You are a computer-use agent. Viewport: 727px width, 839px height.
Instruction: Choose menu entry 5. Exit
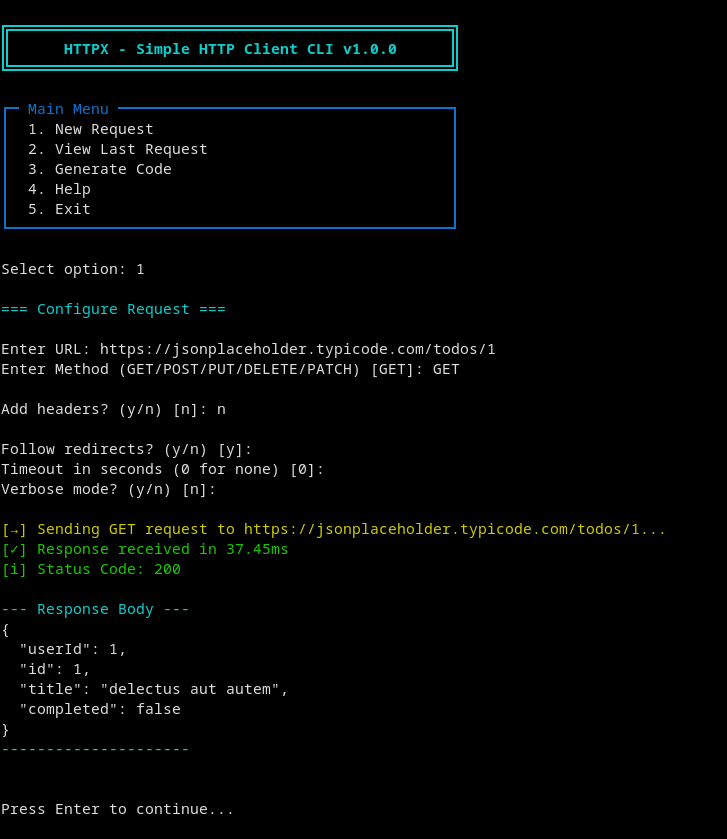click(x=59, y=209)
